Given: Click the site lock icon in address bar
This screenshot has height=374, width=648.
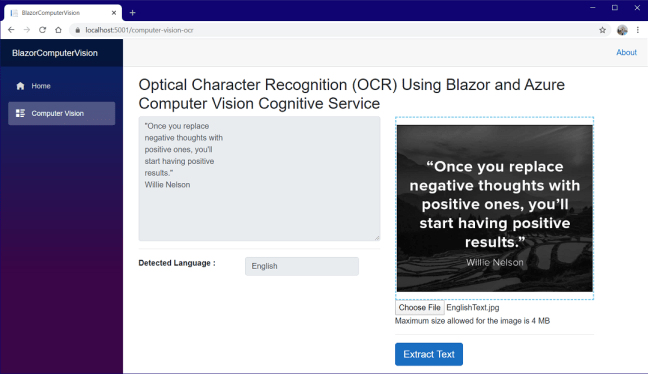Looking at the screenshot, I should coord(77,30).
